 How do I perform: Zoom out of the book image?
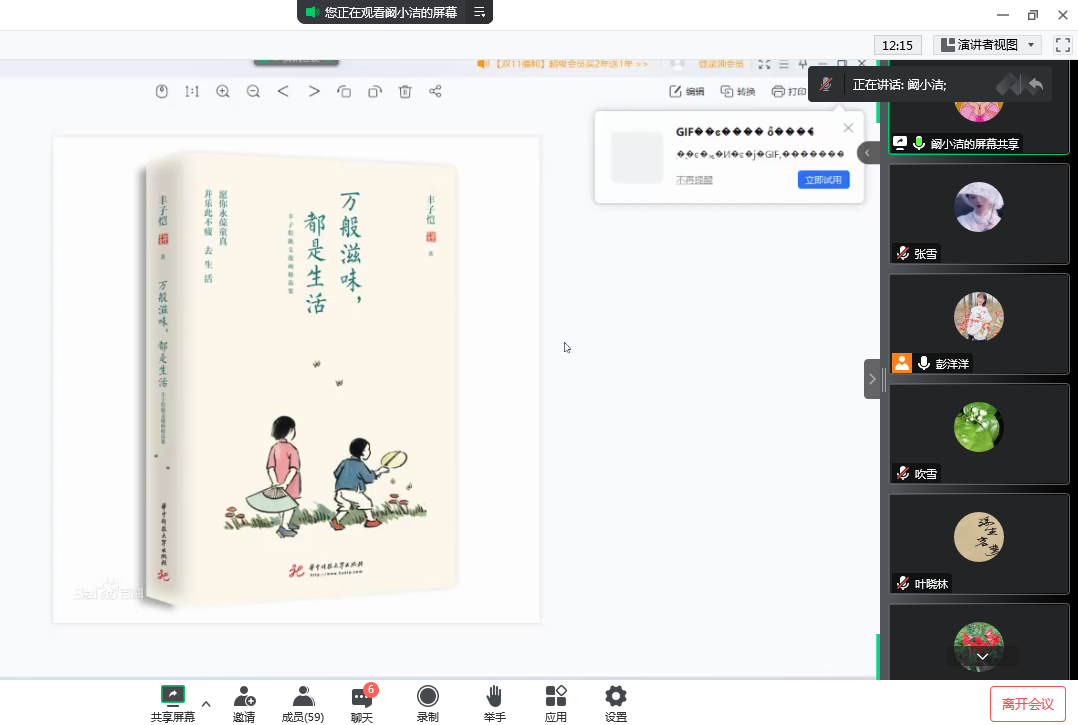(x=253, y=91)
